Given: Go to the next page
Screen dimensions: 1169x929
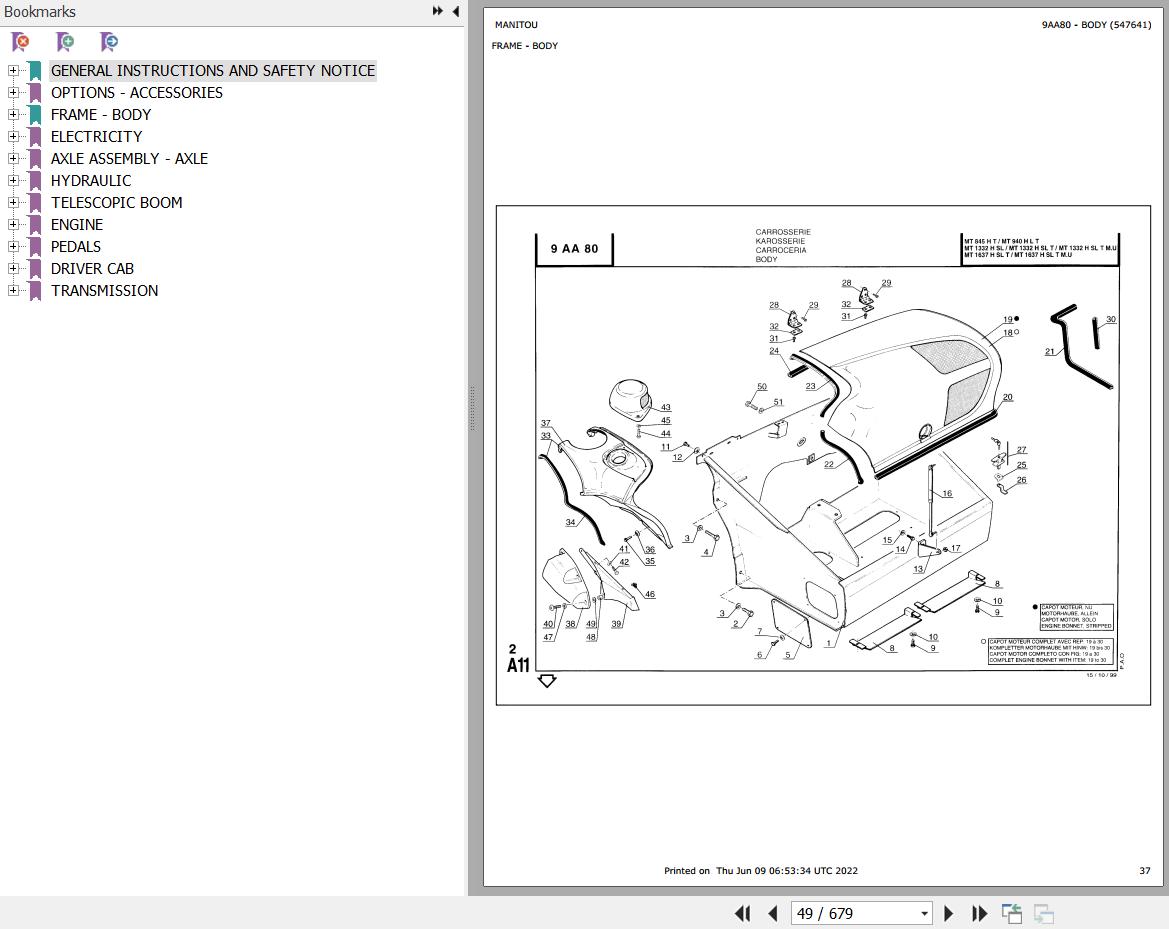Looking at the screenshot, I should pyautogui.click(x=948, y=913).
